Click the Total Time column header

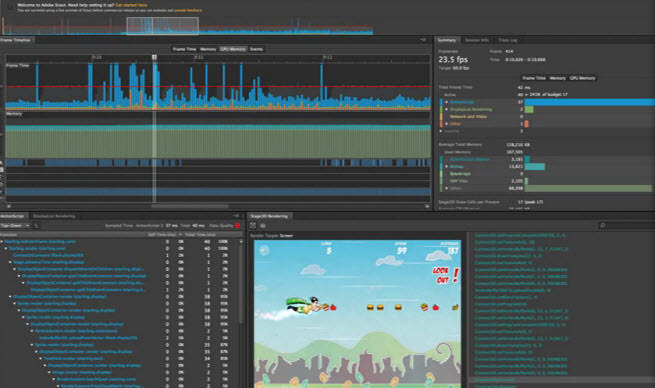(200, 235)
